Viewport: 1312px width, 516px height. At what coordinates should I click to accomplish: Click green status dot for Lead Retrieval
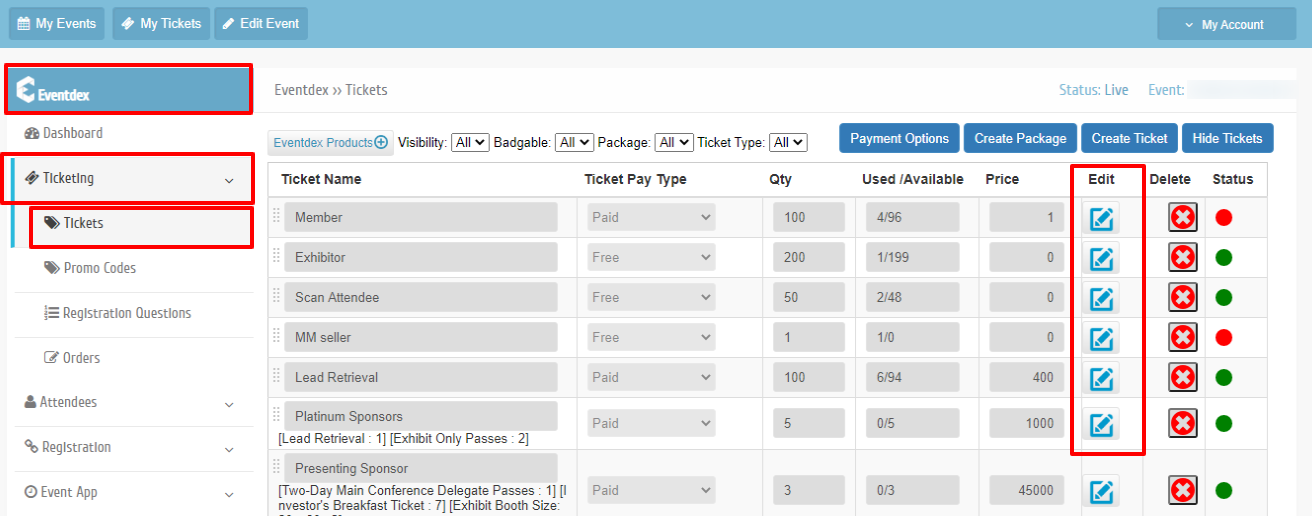[x=1224, y=378]
